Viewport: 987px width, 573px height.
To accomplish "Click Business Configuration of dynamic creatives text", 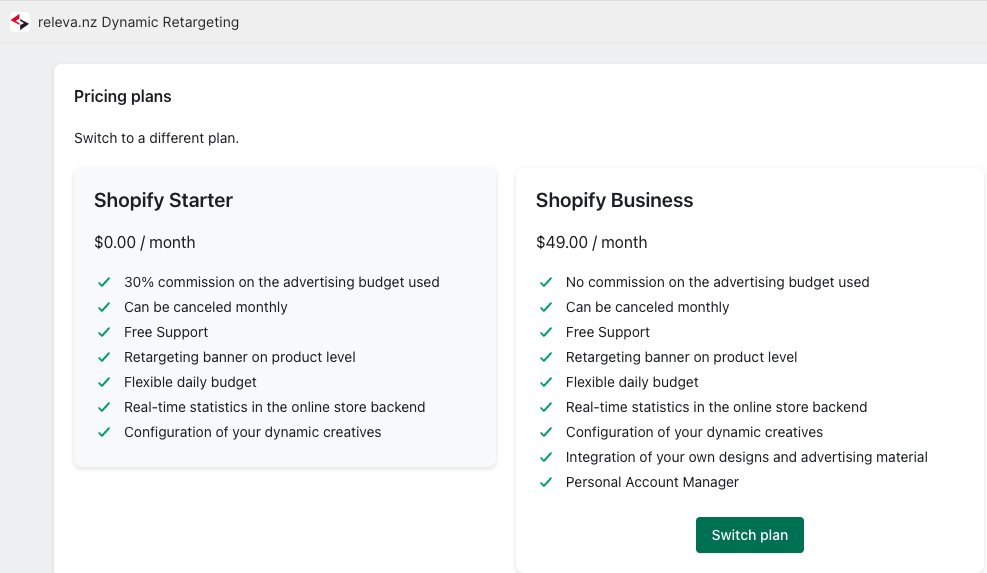I will click(x=694, y=432).
